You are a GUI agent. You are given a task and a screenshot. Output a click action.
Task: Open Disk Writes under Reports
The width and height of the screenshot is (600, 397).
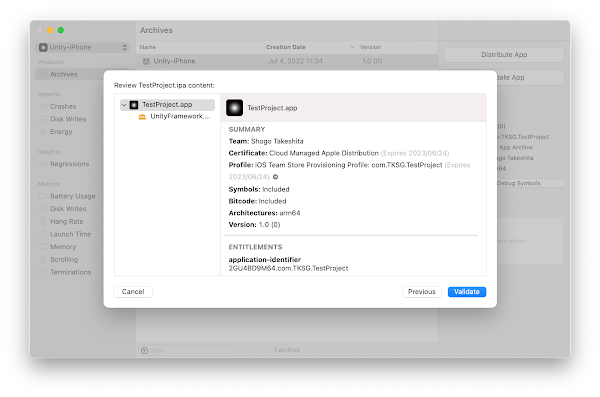pyautogui.click(x=68, y=119)
